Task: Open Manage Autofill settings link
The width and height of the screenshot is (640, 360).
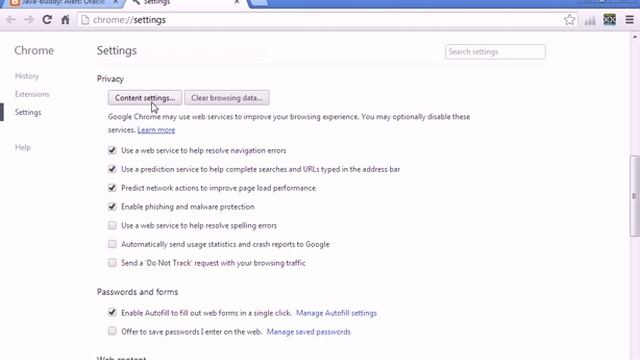Action: tap(336, 313)
